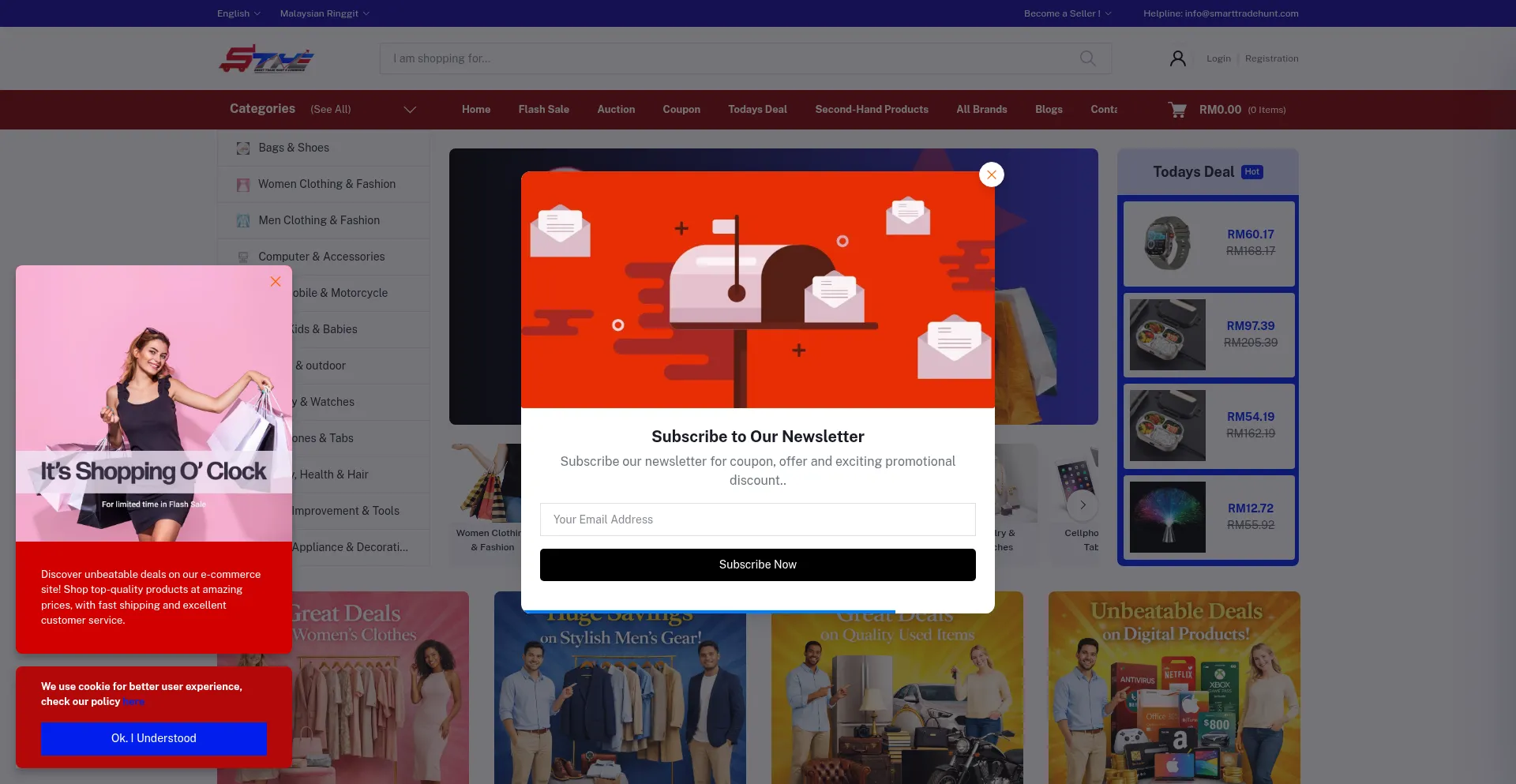This screenshot has width=1516, height=784.
Task: Click the Shopping O' Clock promo image
Action: pyautogui.click(x=154, y=403)
